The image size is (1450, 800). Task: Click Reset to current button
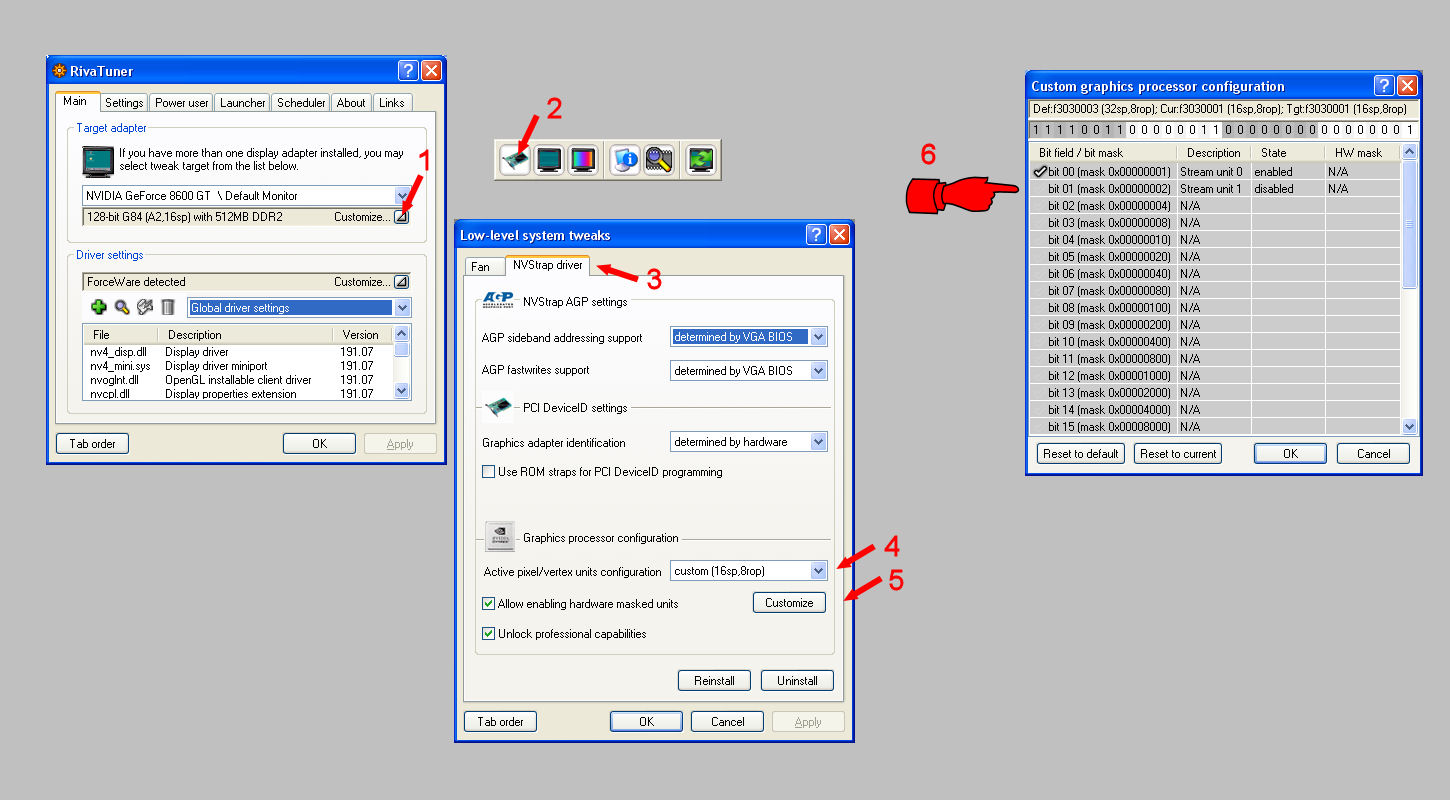[1178, 454]
